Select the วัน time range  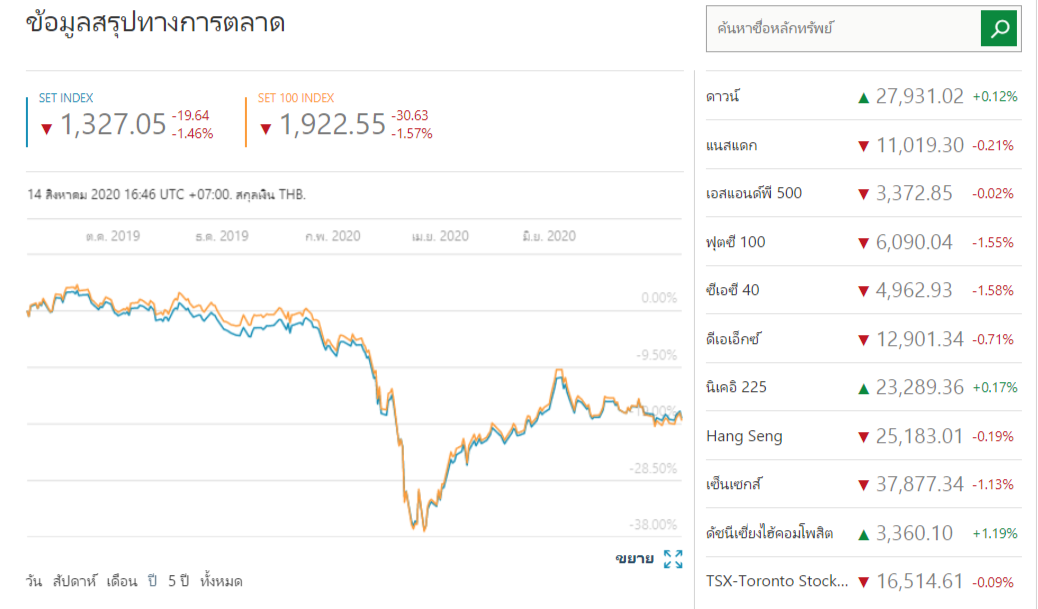(x=35, y=581)
